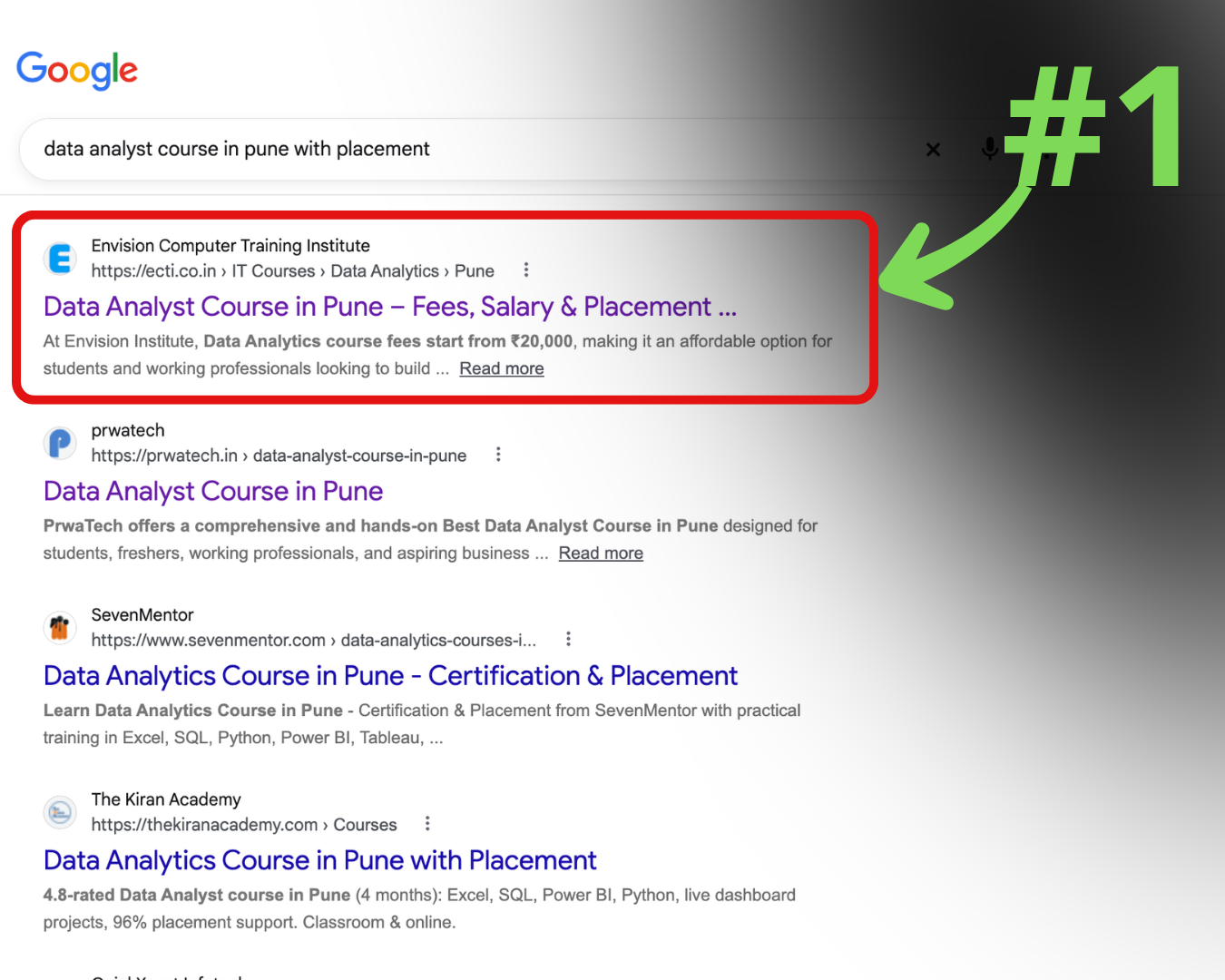Start voice search with the microphone icon
This screenshot has height=980, width=1225.
pos(990,149)
